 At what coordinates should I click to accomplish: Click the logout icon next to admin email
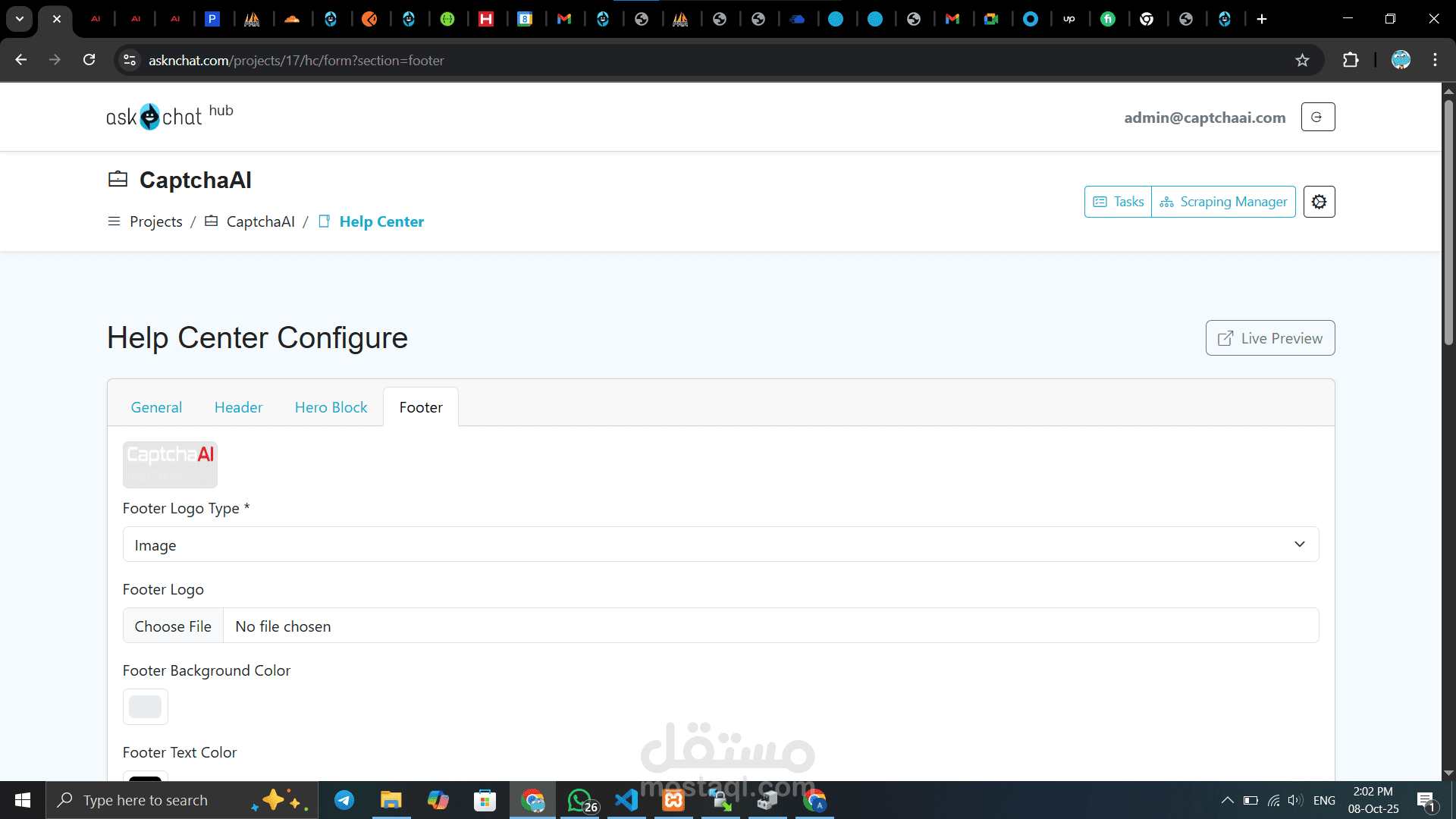click(1317, 117)
